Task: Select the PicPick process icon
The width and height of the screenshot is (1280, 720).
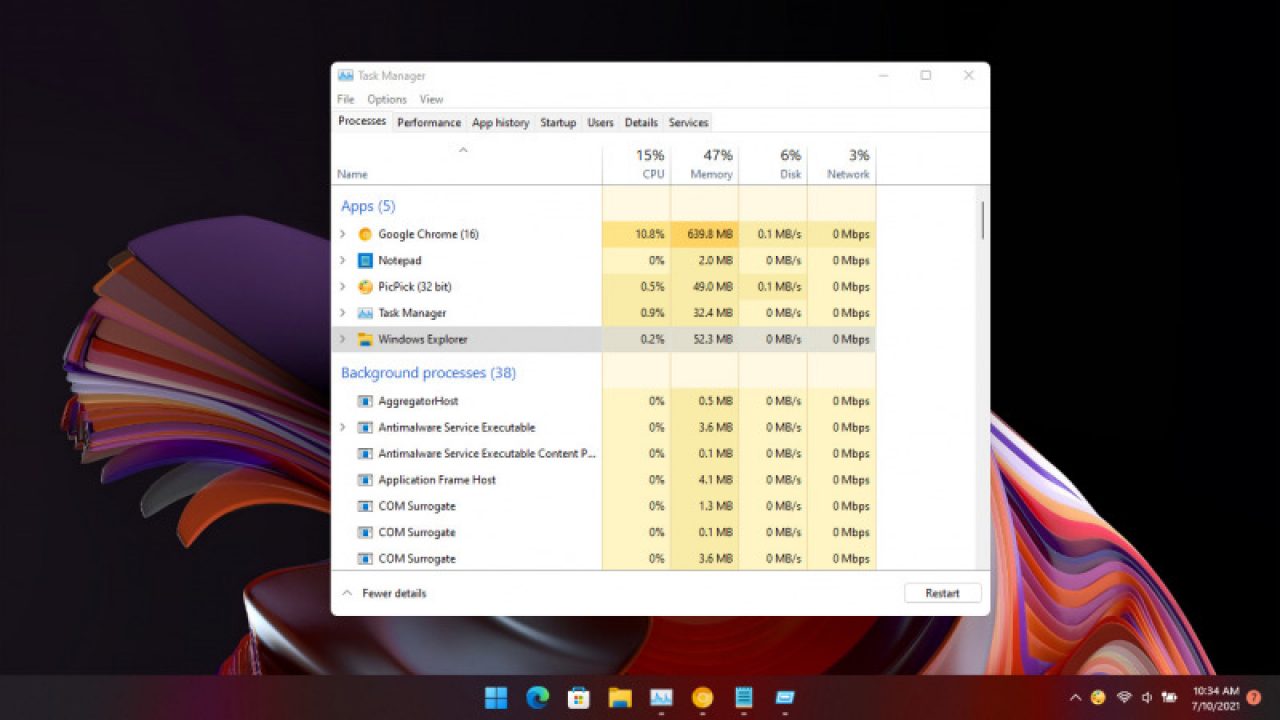Action: coord(365,287)
